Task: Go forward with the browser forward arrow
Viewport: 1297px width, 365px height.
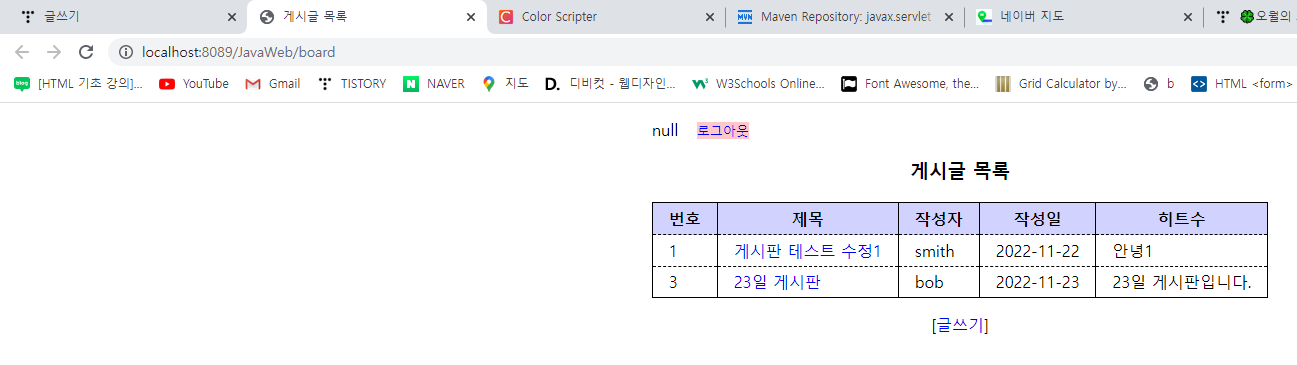Action: click(54, 52)
